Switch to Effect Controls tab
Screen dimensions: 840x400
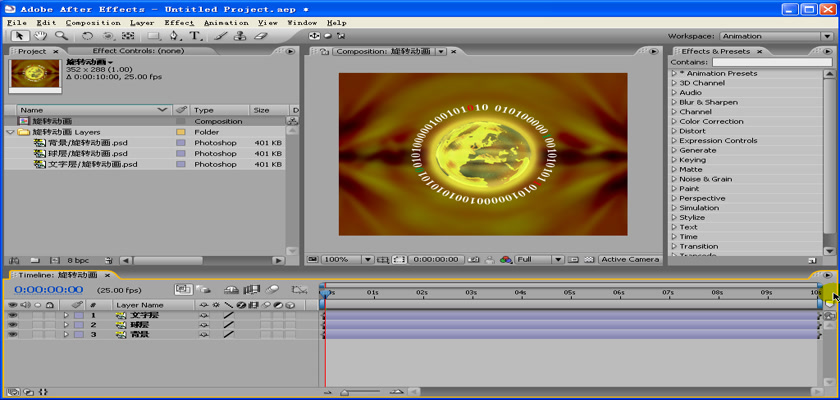(x=138, y=51)
